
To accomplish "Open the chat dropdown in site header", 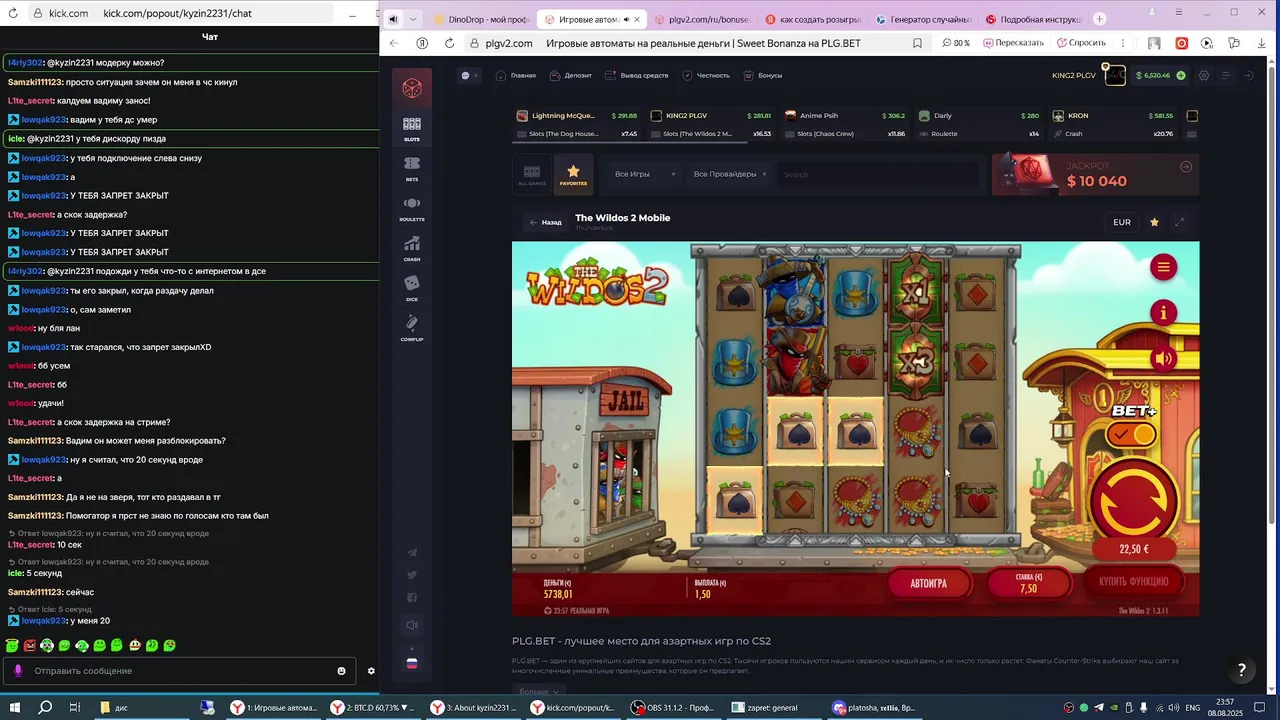I will click(469, 76).
